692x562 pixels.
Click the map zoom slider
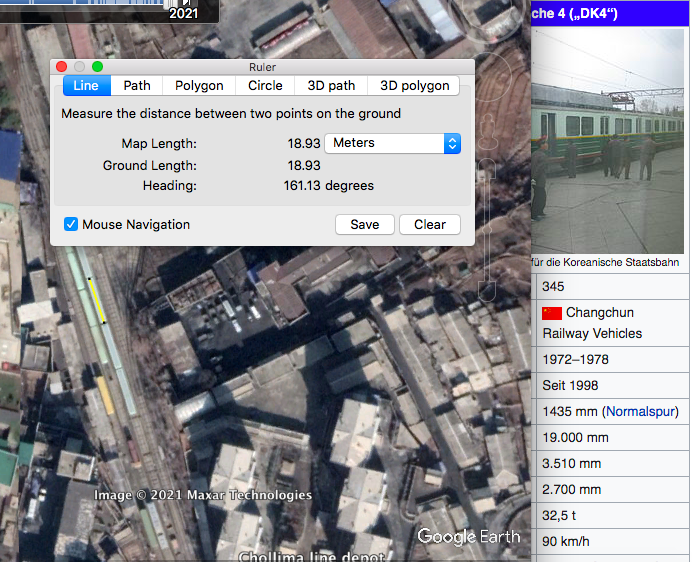click(x=487, y=230)
